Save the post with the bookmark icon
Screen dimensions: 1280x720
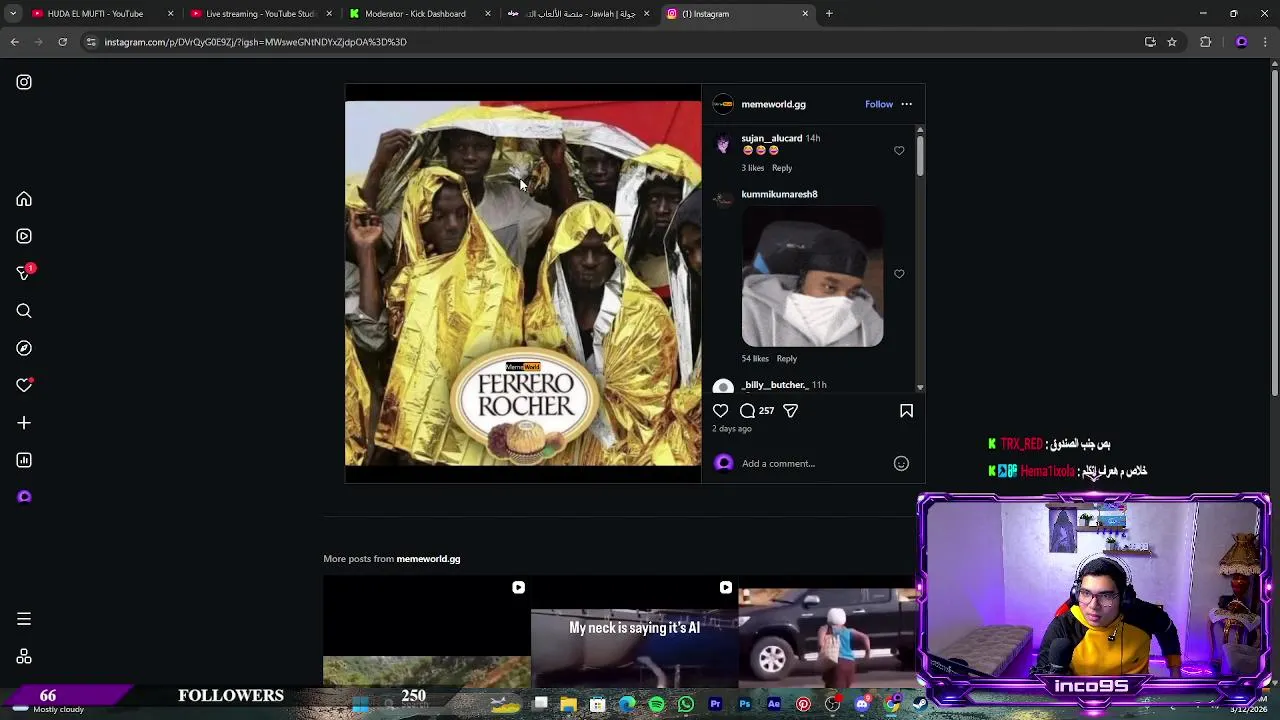906,411
